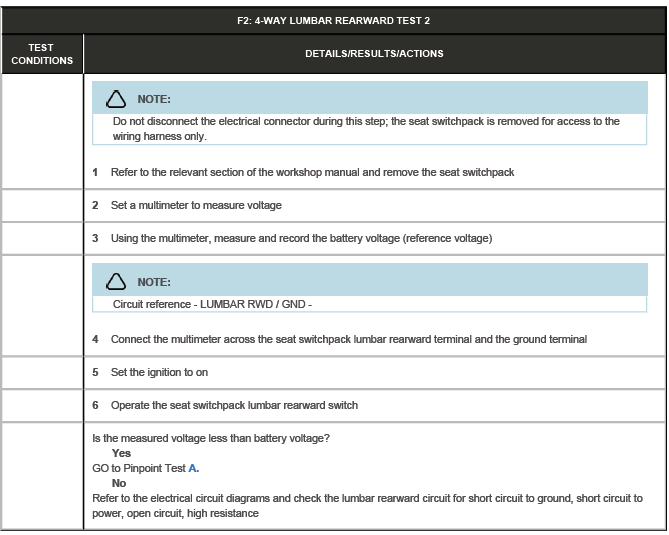Click the warning triangle icon in the first note

(116, 99)
